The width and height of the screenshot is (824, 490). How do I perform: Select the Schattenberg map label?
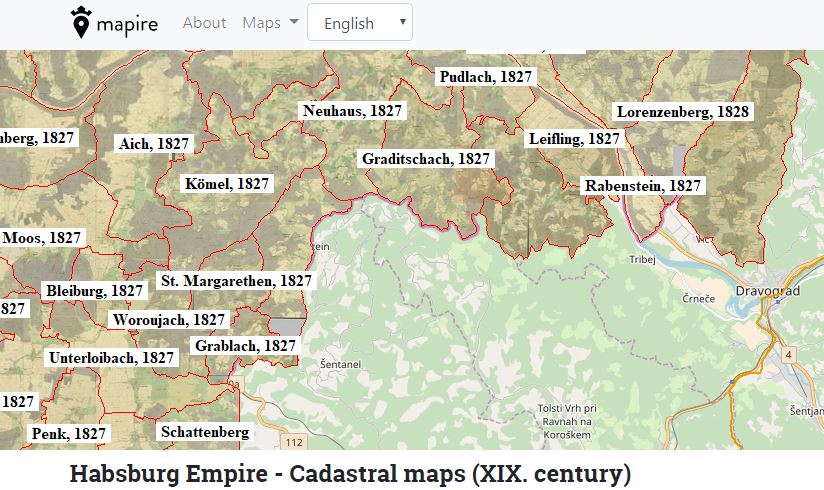(x=204, y=432)
